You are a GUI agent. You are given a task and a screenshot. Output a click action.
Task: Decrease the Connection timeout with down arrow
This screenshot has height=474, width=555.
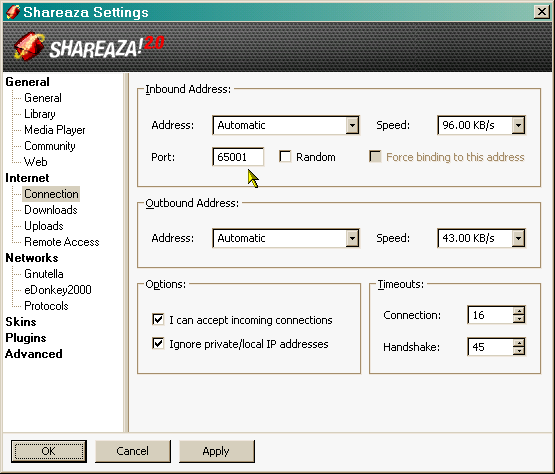[x=519, y=319]
